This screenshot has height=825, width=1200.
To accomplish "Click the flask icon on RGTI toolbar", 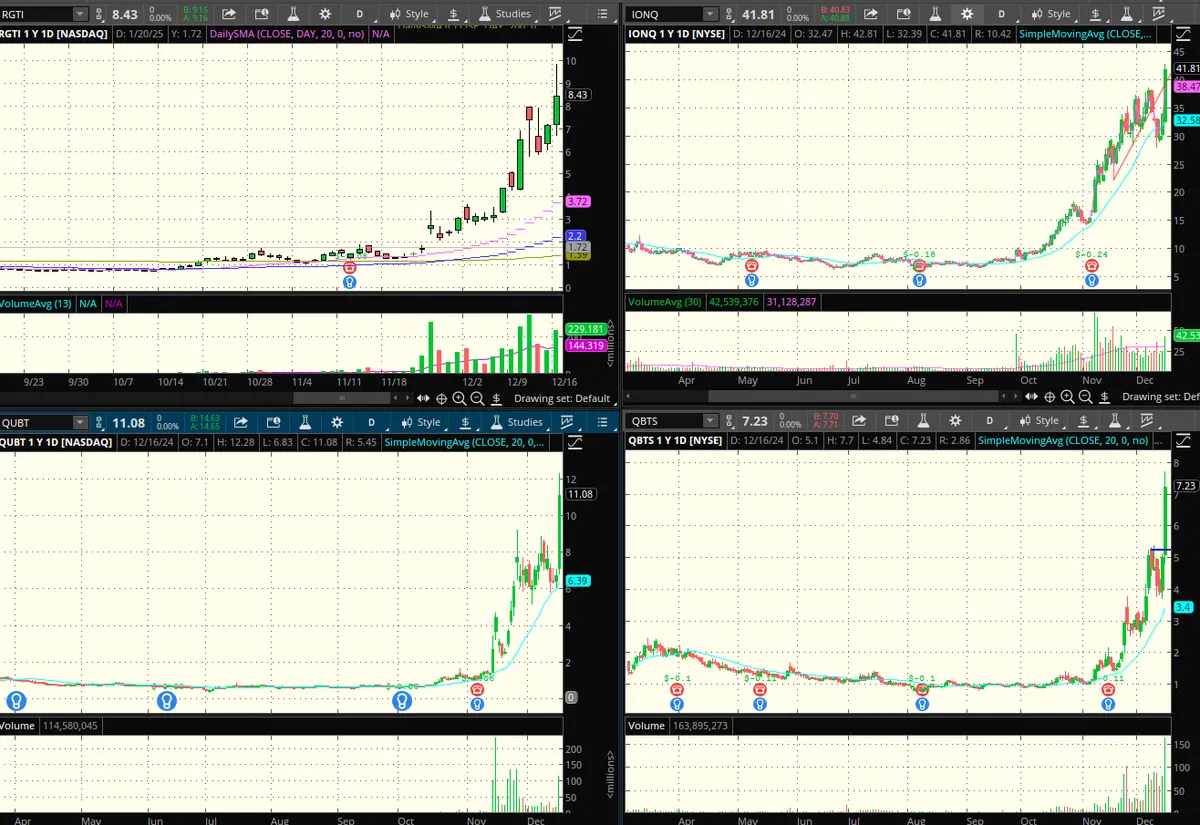I will (x=293, y=14).
